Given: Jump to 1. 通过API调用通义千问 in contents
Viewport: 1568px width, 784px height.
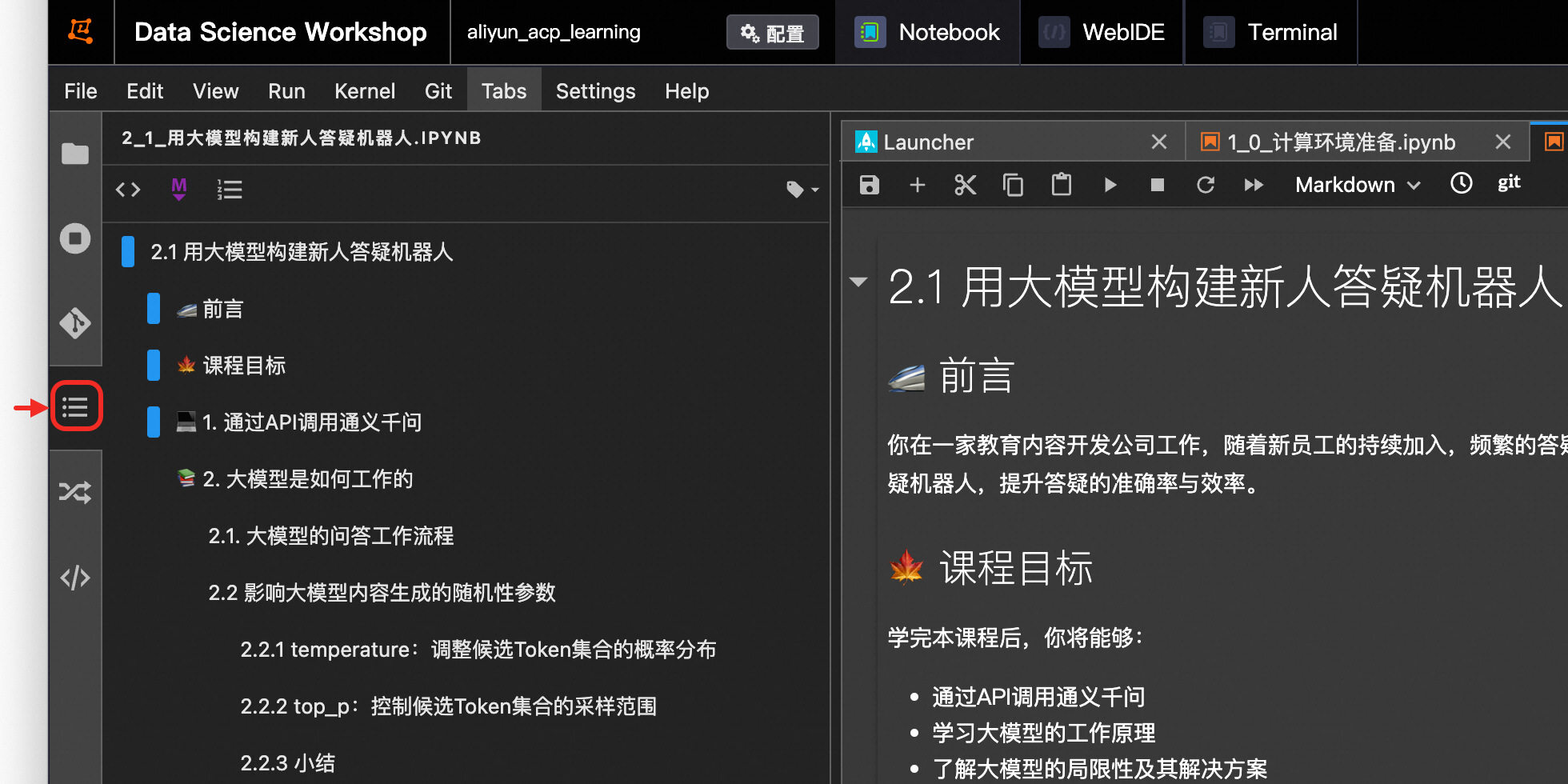Looking at the screenshot, I should tap(298, 422).
